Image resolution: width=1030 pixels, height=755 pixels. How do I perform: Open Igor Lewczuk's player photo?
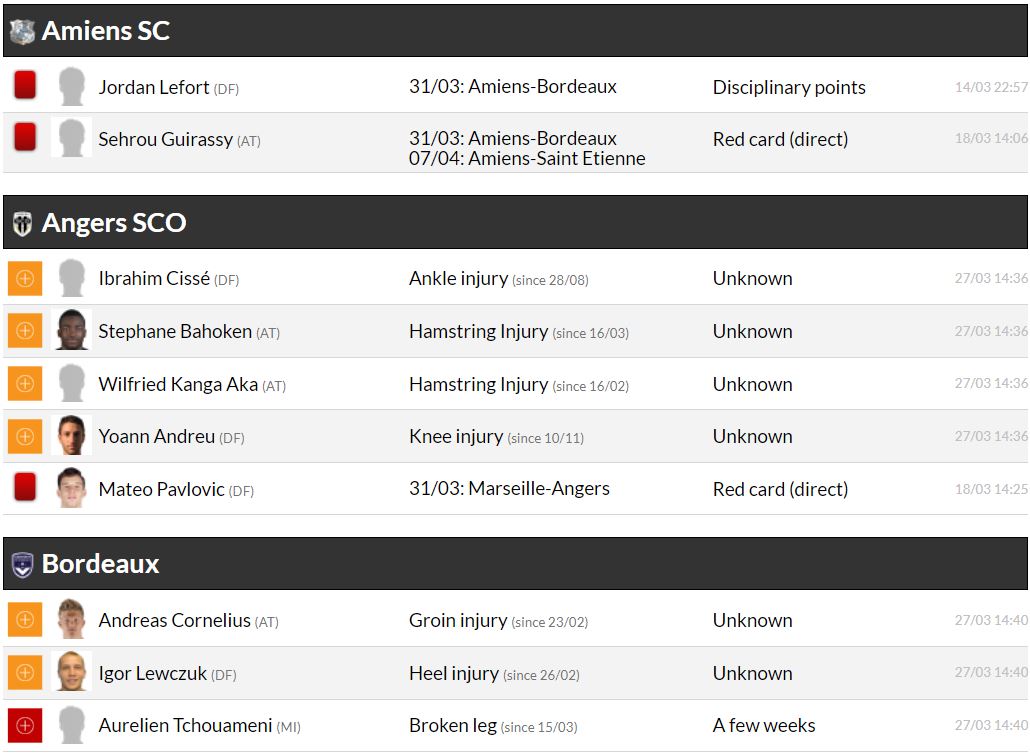click(x=71, y=672)
